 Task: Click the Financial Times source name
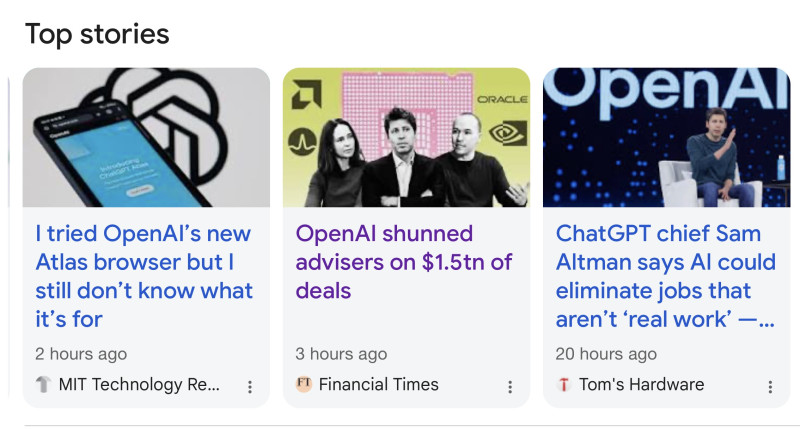point(379,385)
